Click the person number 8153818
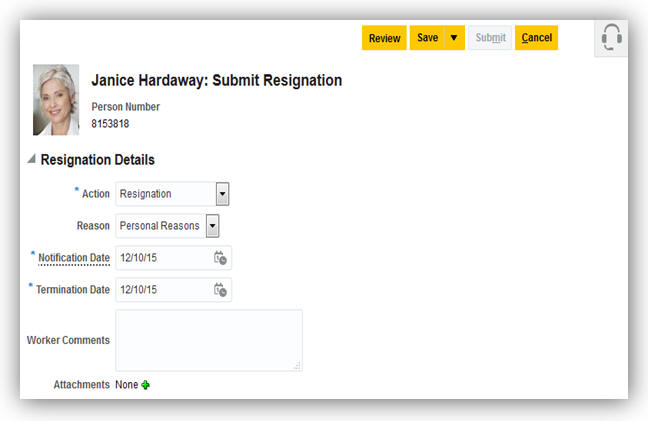The image size is (648, 421). [110, 125]
